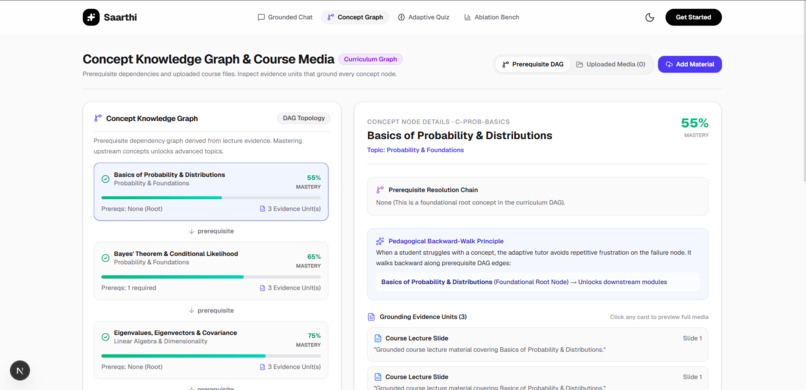Click the Add Material upload cloud icon
The height and width of the screenshot is (390, 806).
tap(669, 64)
